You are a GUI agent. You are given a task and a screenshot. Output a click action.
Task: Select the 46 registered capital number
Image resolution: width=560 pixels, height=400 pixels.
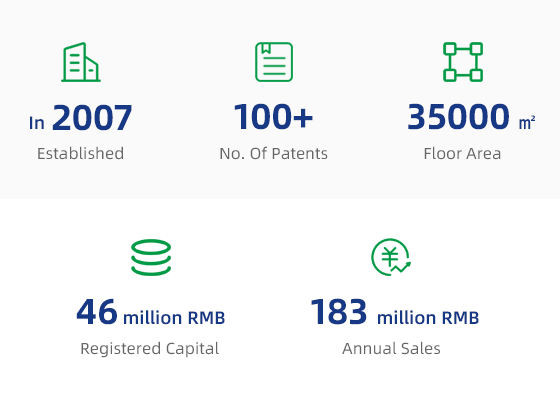point(97,312)
